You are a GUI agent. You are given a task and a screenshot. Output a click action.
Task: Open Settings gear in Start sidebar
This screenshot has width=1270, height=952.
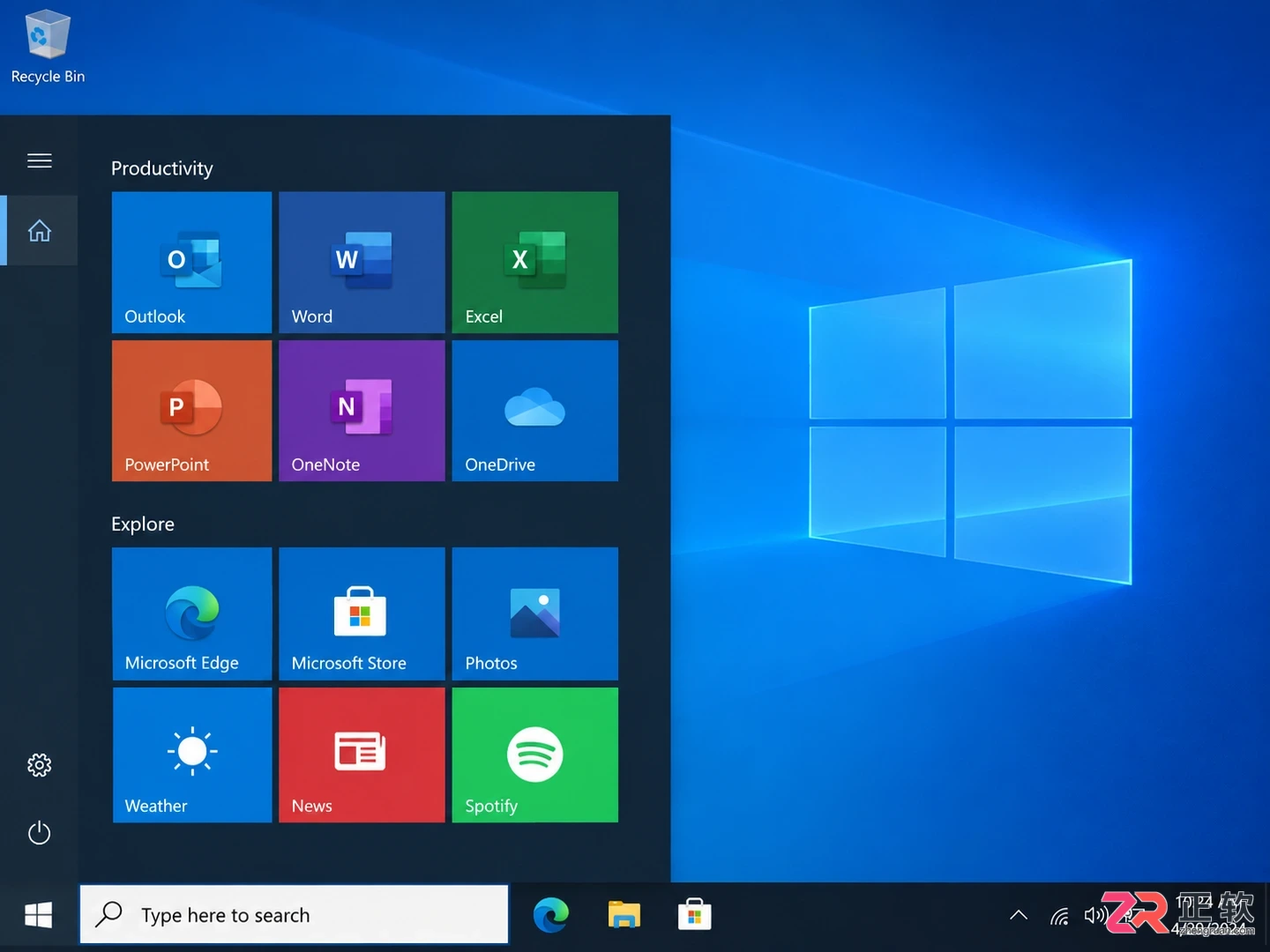click(39, 764)
